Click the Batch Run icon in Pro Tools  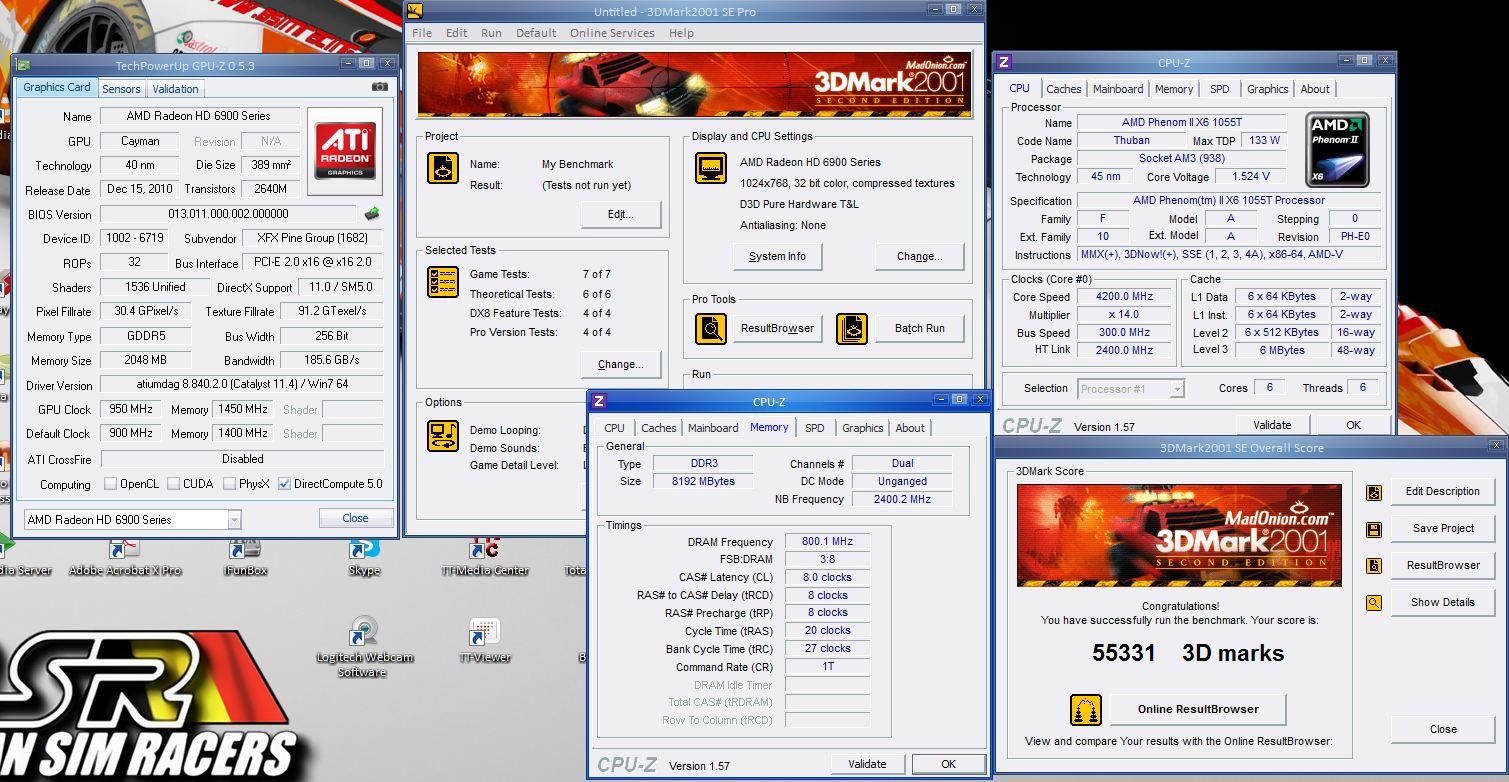click(x=852, y=328)
